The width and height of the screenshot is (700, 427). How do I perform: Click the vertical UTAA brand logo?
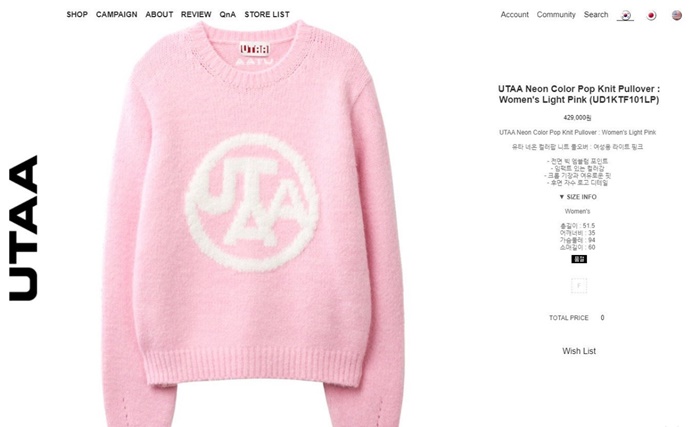23,228
